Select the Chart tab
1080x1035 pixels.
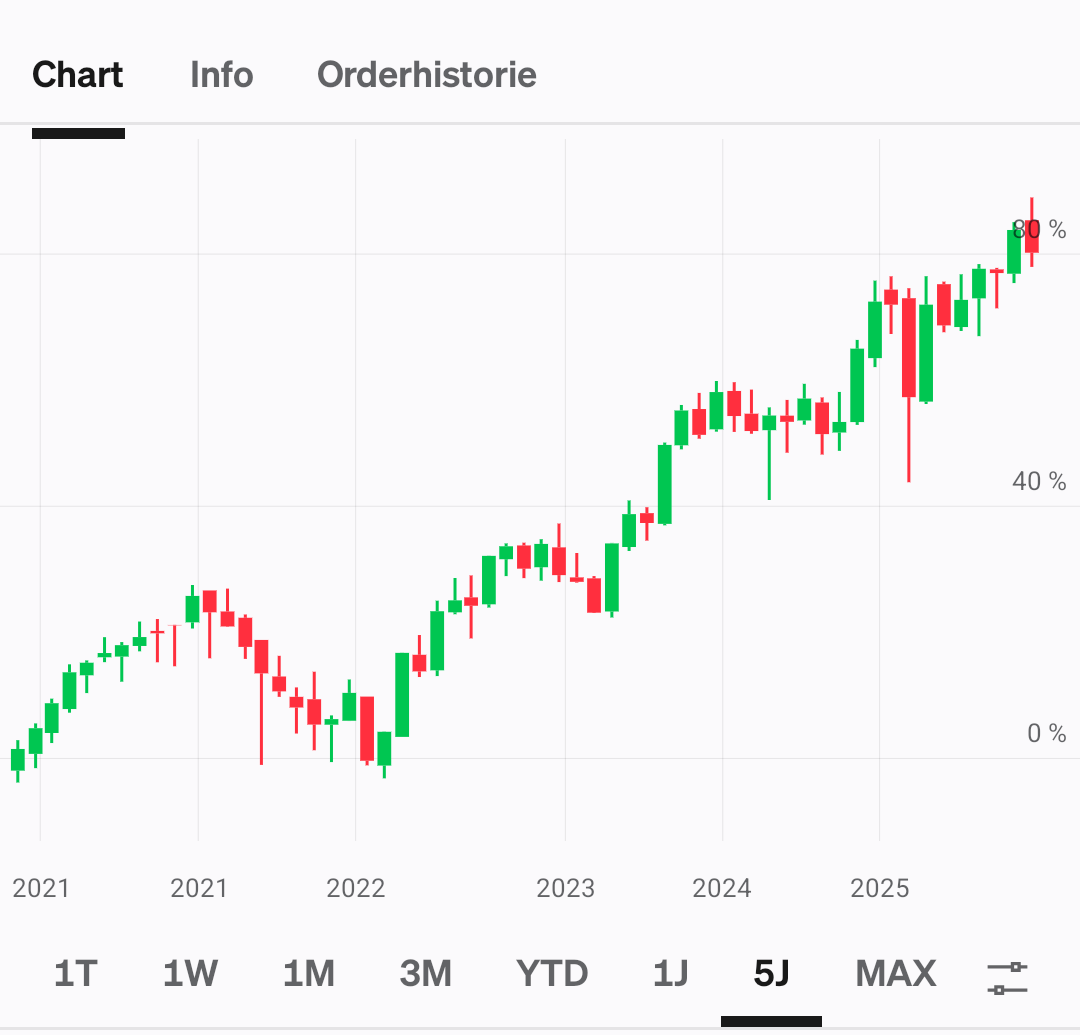[78, 75]
